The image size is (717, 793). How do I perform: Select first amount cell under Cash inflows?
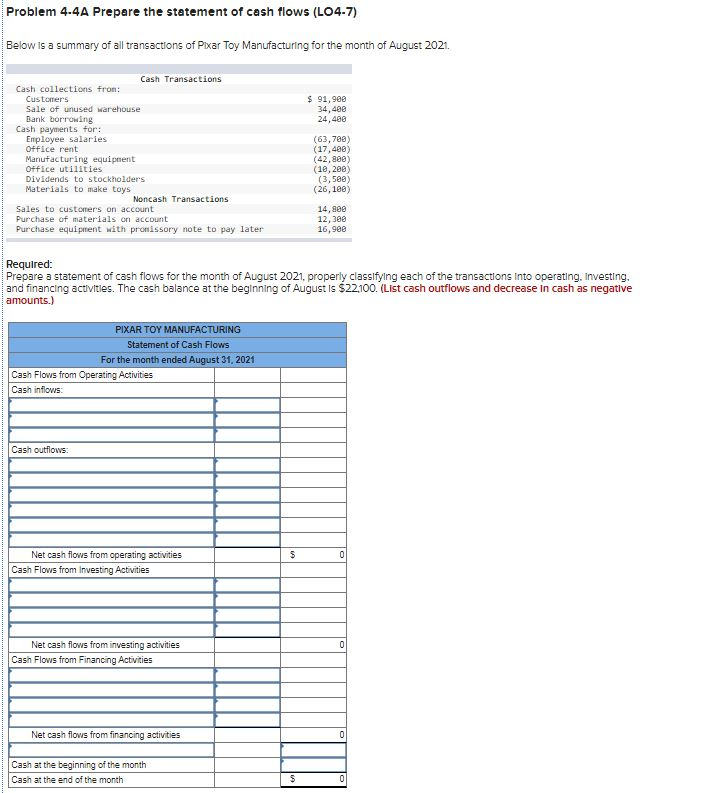247,405
